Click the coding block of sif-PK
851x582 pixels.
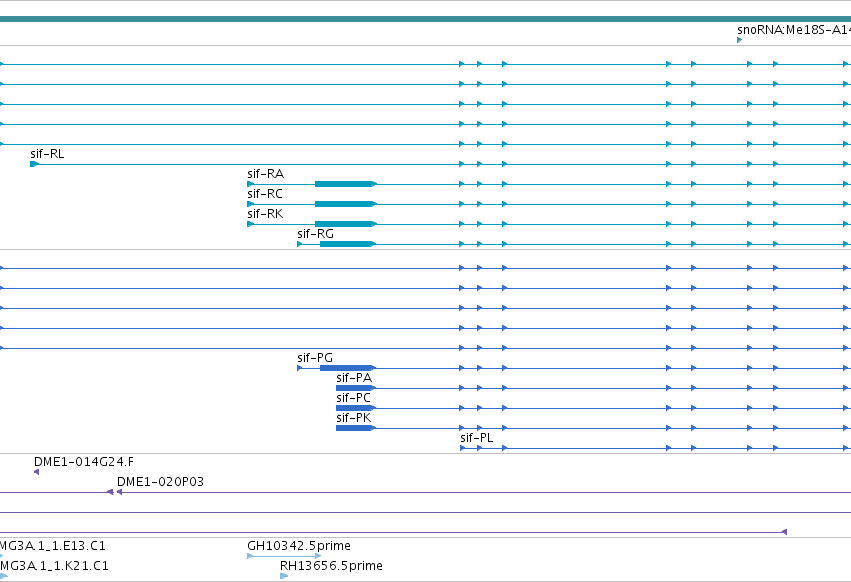click(x=354, y=428)
